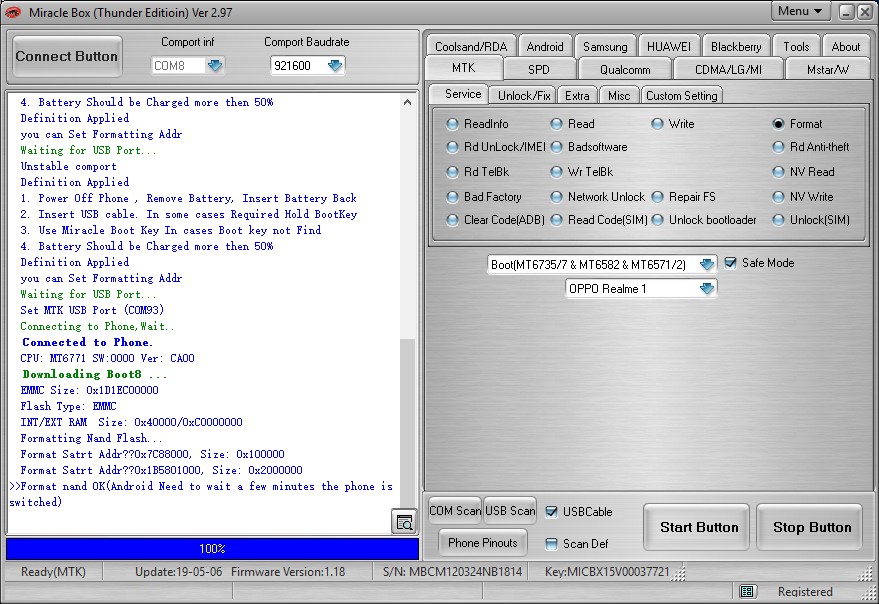Click the log pane scrollbar thumb
Image resolution: width=879 pixels, height=604 pixels.
(x=408, y=421)
